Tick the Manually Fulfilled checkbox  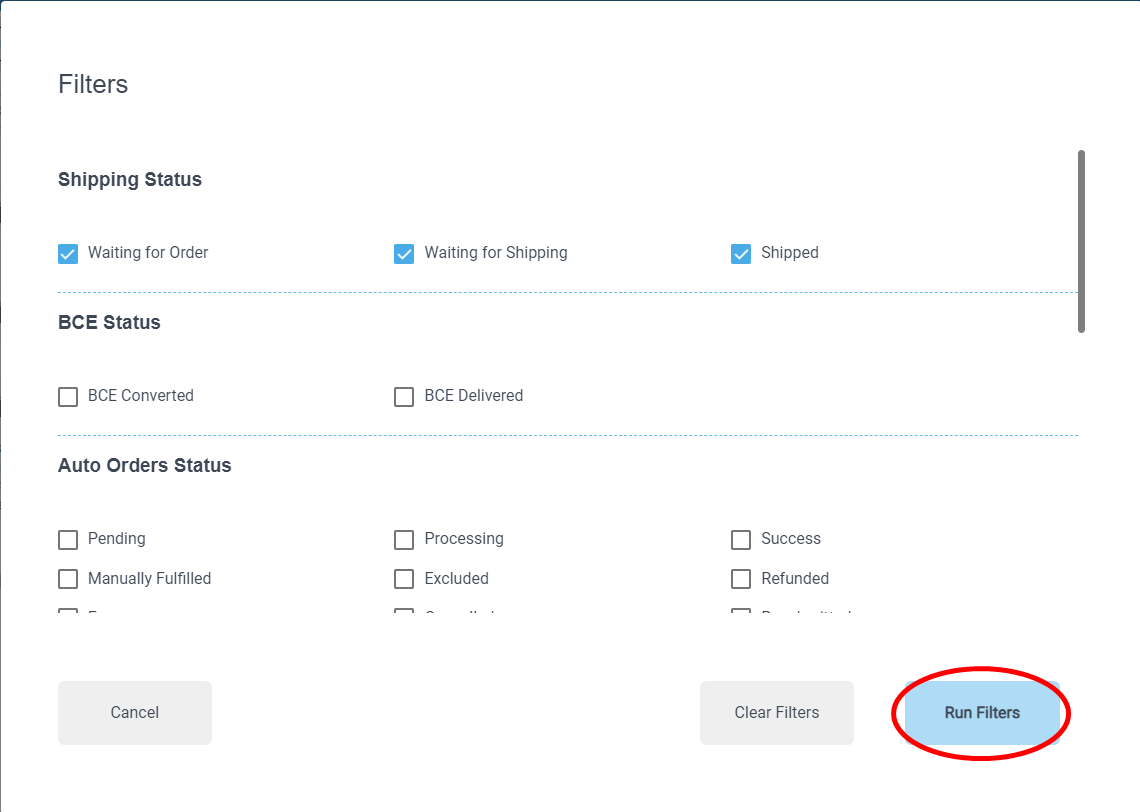tap(68, 579)
